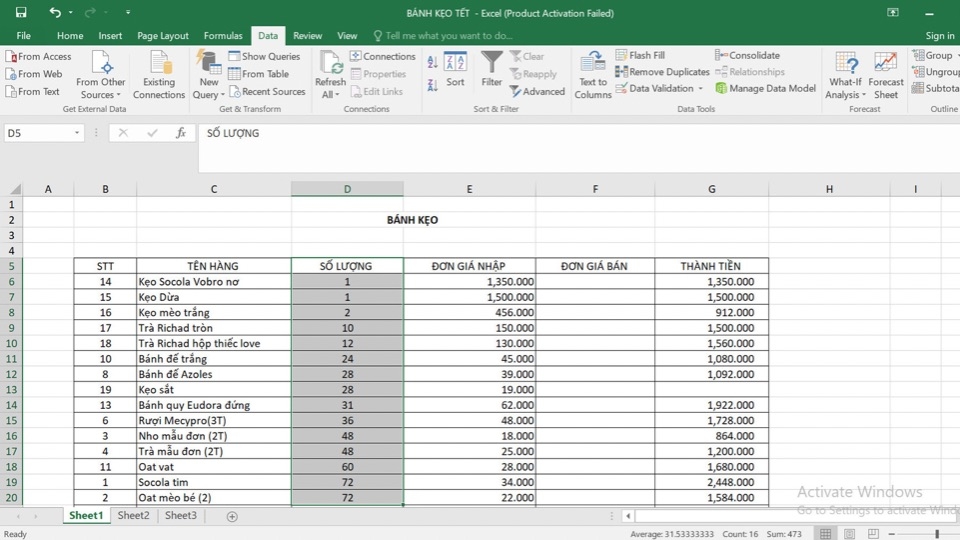
Task: Sort Z to A descending
Action: tap(432, 85)
